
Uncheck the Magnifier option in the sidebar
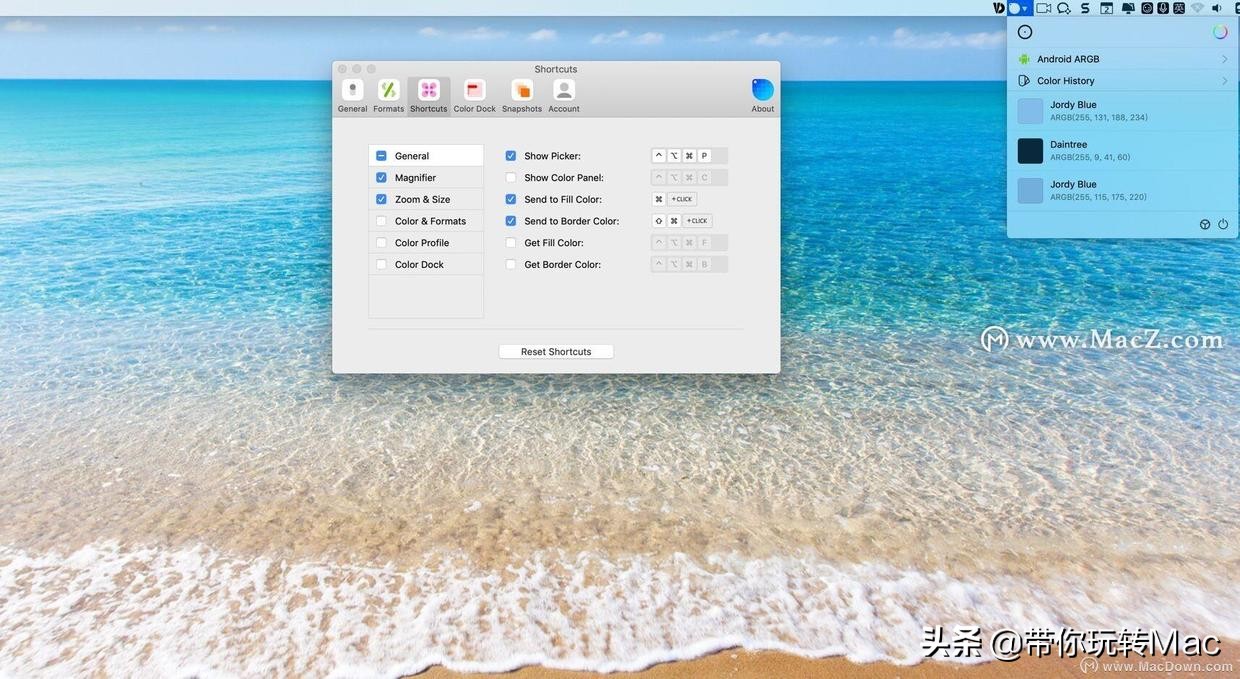point(381,177)
